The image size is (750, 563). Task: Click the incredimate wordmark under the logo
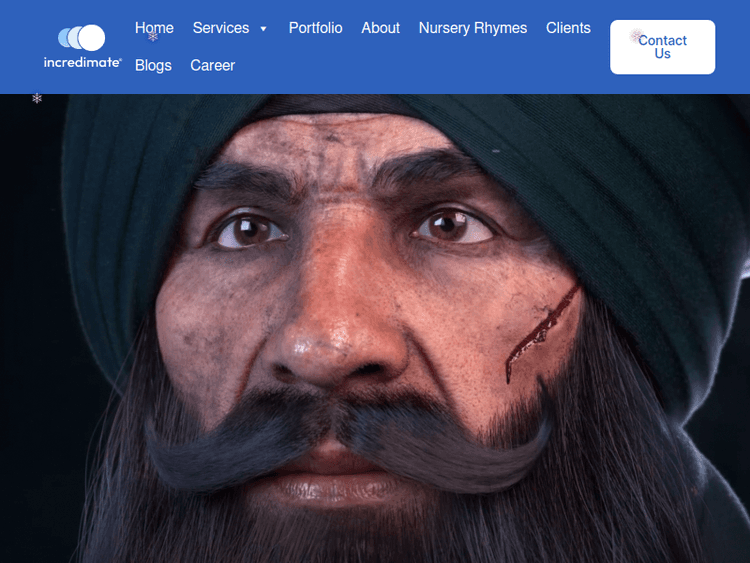click(82, 62)
